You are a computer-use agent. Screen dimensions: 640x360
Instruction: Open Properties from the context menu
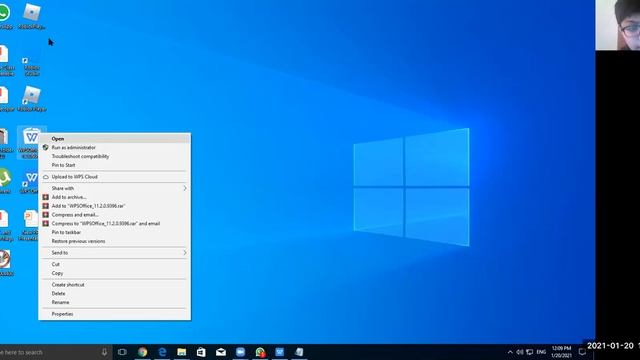pos(114,314)
